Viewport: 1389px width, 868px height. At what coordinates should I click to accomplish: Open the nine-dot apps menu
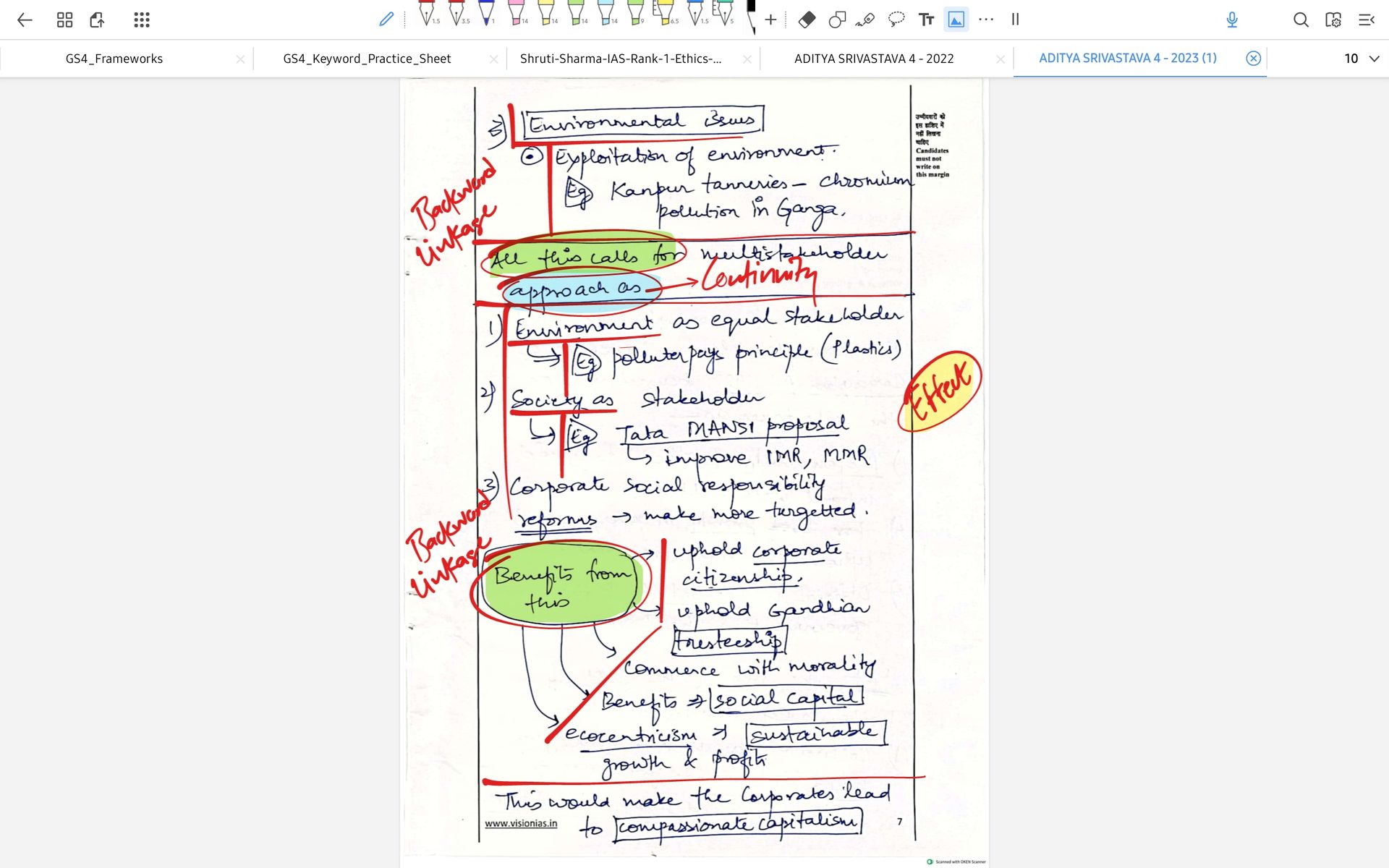click(x=142, y=20)
